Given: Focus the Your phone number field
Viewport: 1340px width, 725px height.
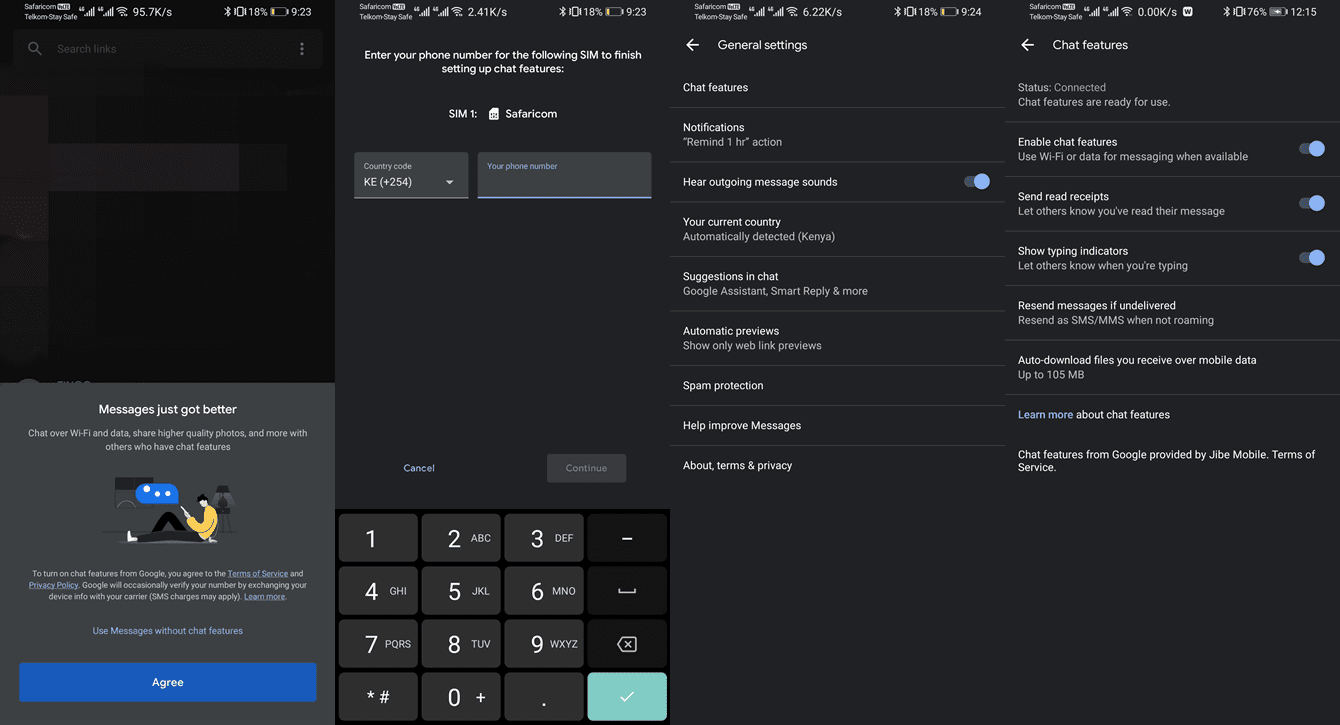Looking at the screenshot, I should tap(564, 175).
